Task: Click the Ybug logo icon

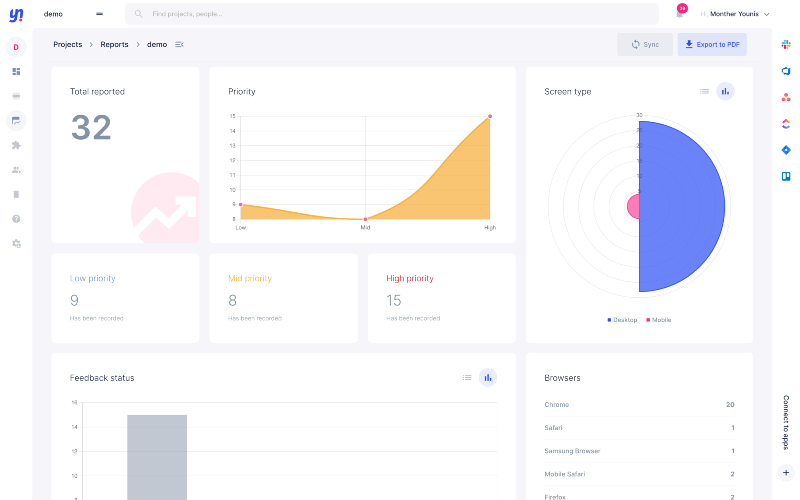Action: [16, 15]
